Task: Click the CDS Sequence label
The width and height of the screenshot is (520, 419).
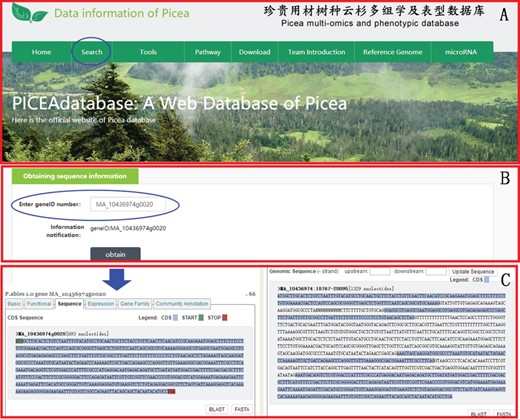Action: [25, 318]
